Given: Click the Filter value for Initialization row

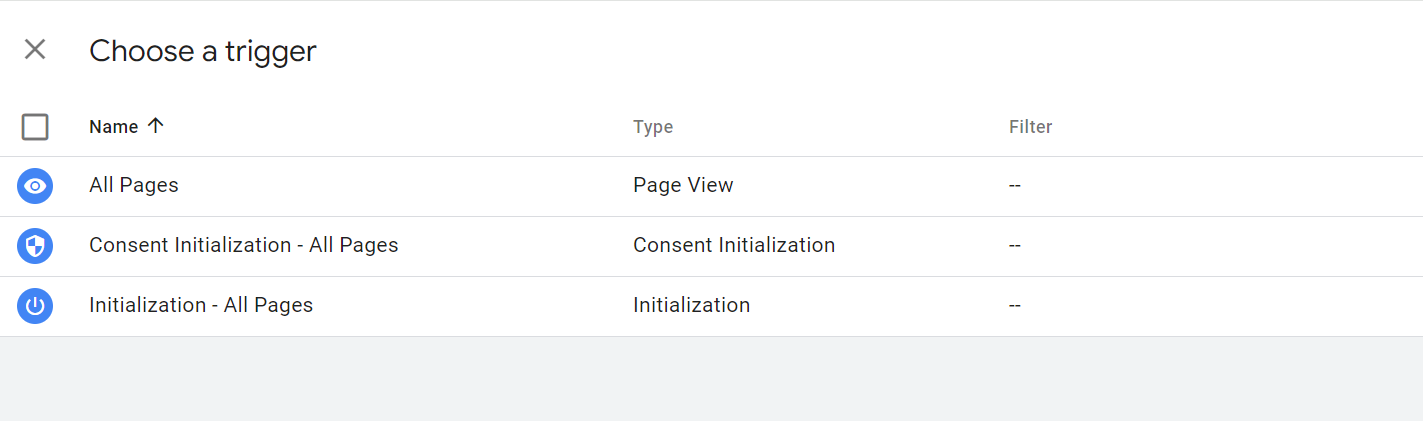Looking at the screenshot, I should [x=1015, y=306].
